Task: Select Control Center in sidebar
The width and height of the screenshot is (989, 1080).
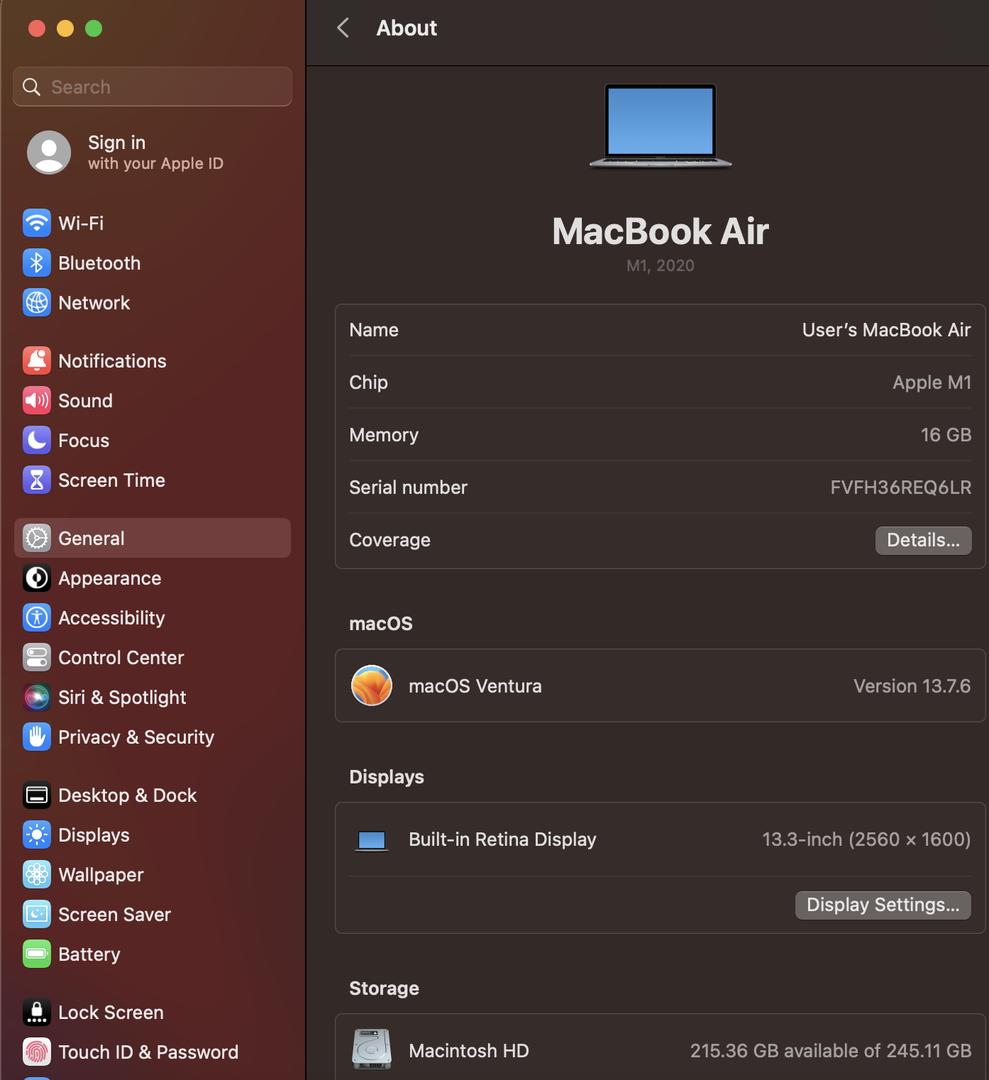Action: 152,657
